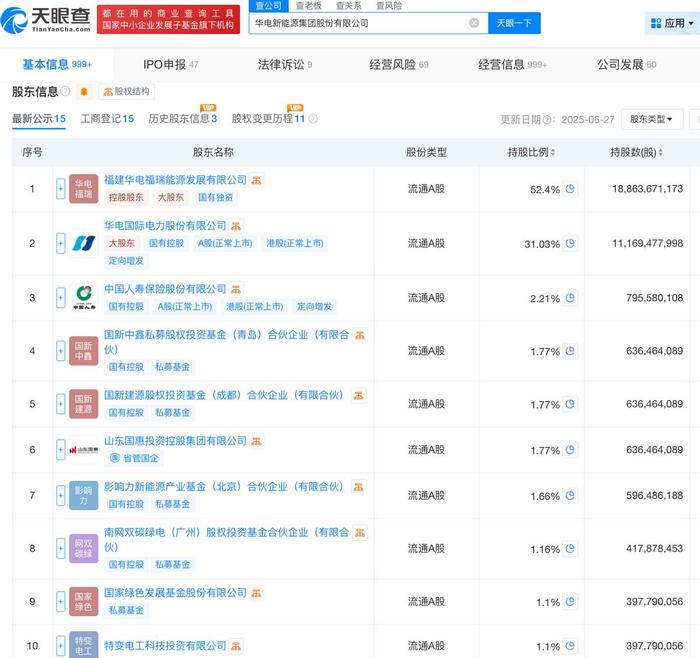
Task: Select 历史股东信息 3 sub-tab
Action: 183,119
